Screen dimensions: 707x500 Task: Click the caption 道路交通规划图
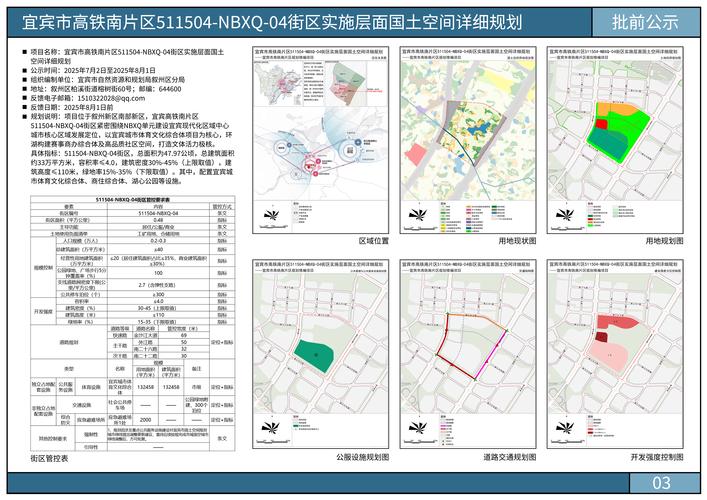[x=510, y=457]
